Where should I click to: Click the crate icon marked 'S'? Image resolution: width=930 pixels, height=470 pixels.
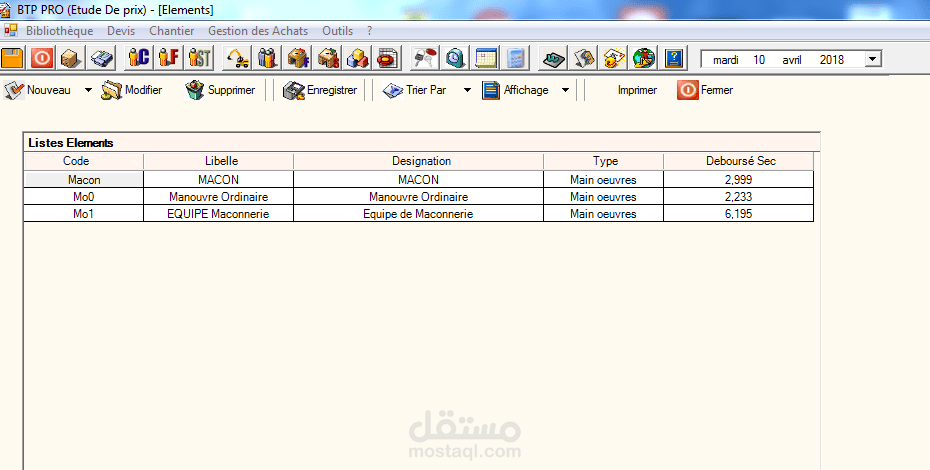(328, 58)
